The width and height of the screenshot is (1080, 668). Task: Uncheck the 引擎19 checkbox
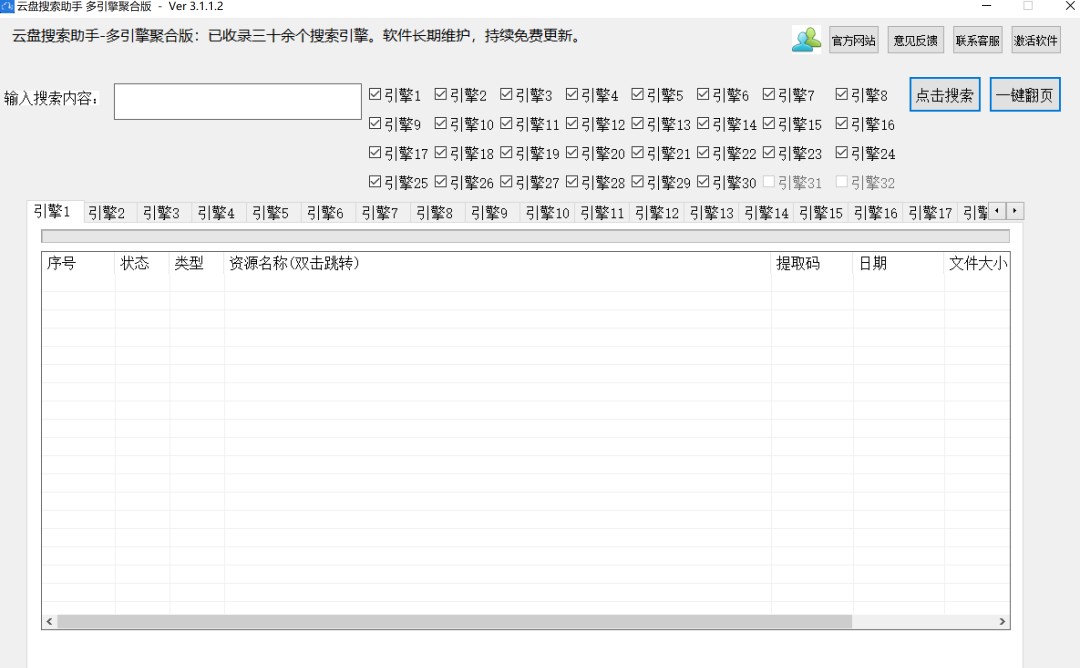506,152
